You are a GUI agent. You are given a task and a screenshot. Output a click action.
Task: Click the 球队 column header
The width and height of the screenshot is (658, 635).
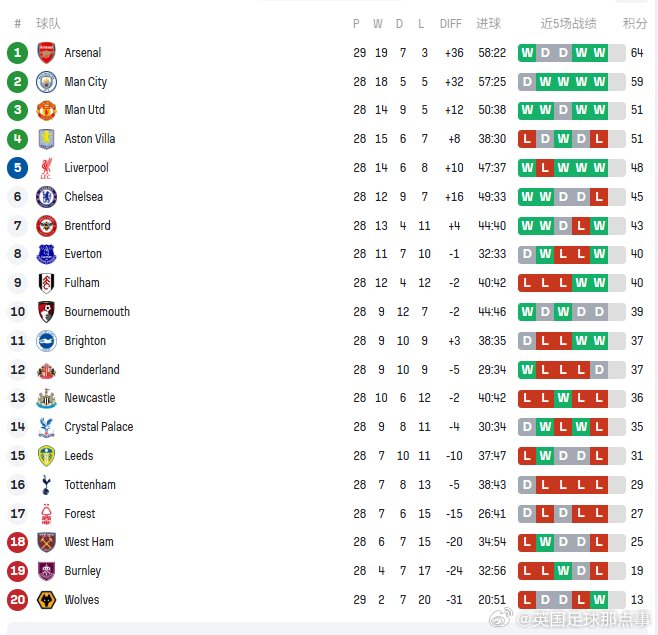pyautogui.click(x=47, y=23)
